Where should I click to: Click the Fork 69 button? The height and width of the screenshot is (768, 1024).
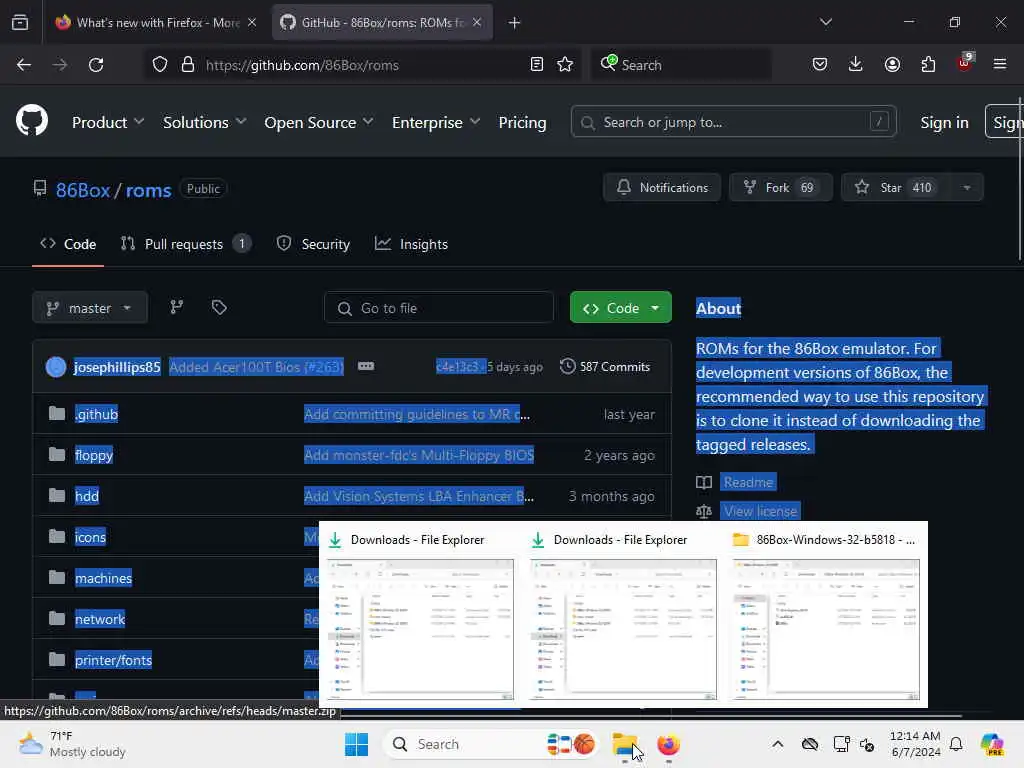click(x=780, y=187)
